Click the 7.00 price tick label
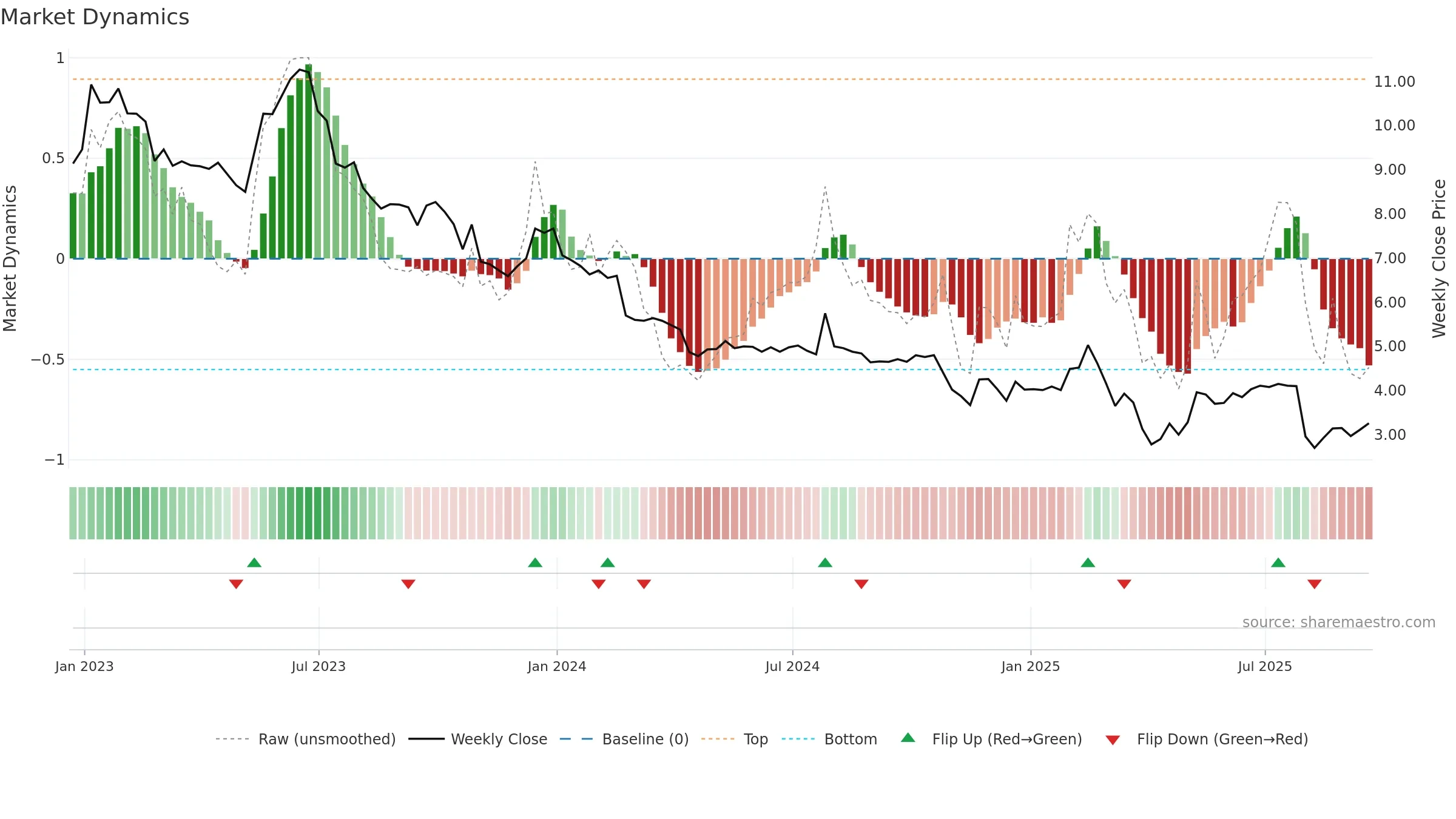Screen dimensions: 1456x819 1390,258
